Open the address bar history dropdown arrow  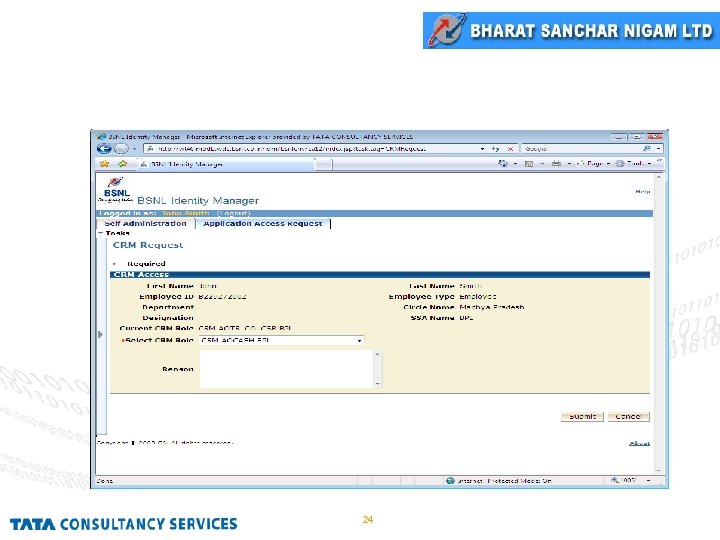click(482, 149)
